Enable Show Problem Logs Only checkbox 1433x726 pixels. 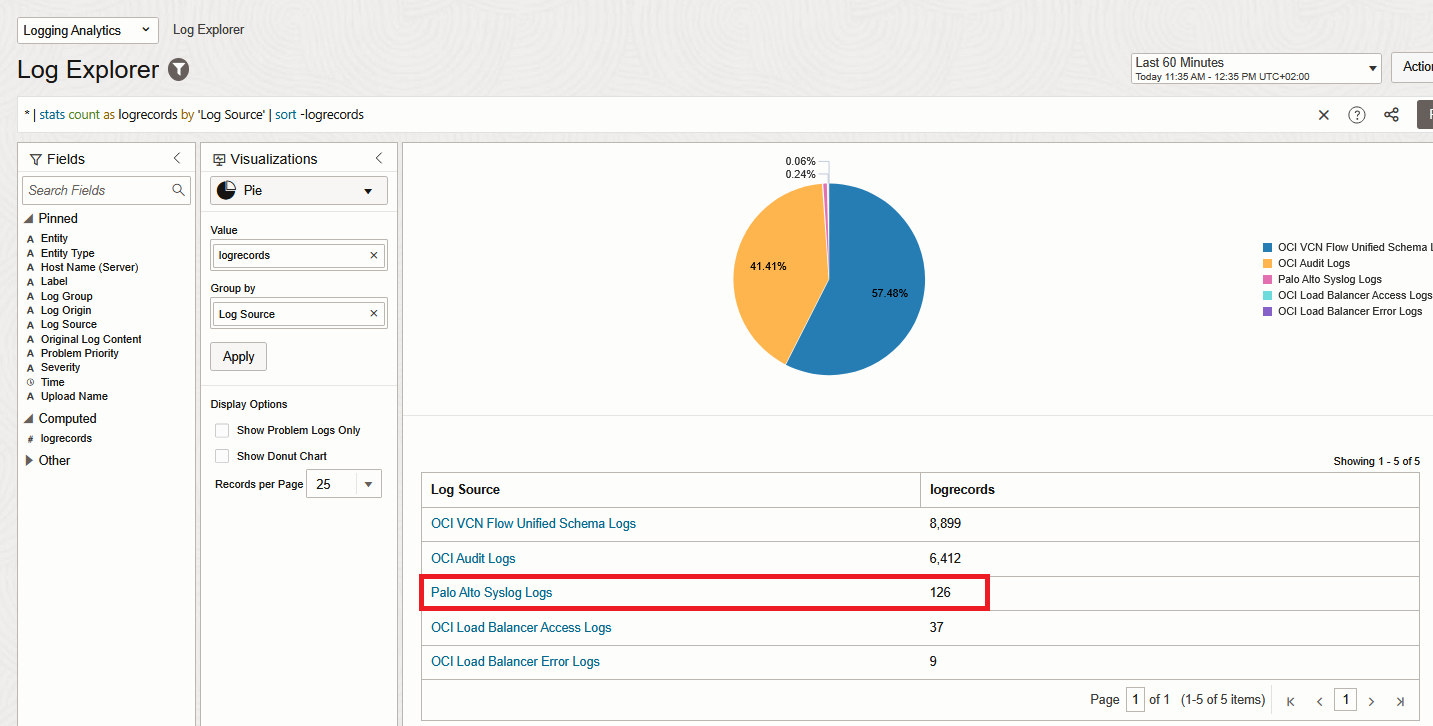(222, 430)
